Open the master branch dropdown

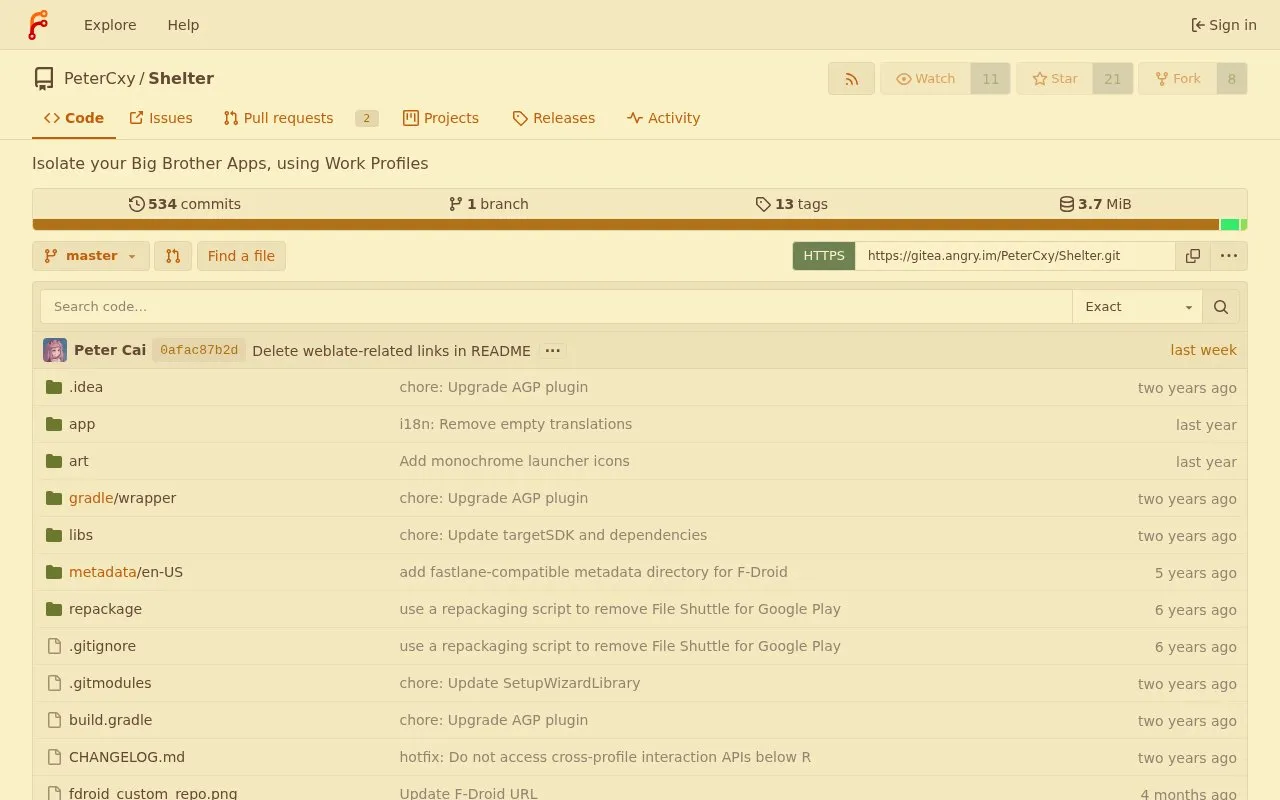tap(91, 256)
